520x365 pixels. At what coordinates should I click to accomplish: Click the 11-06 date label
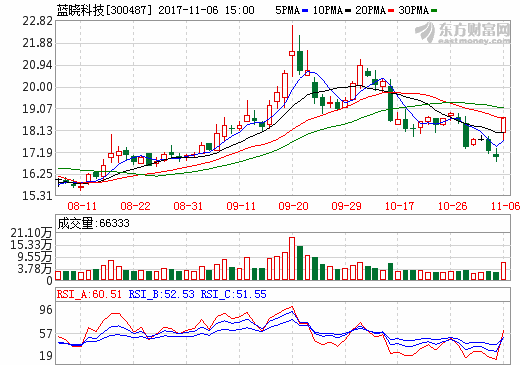(x=505, y=206)
